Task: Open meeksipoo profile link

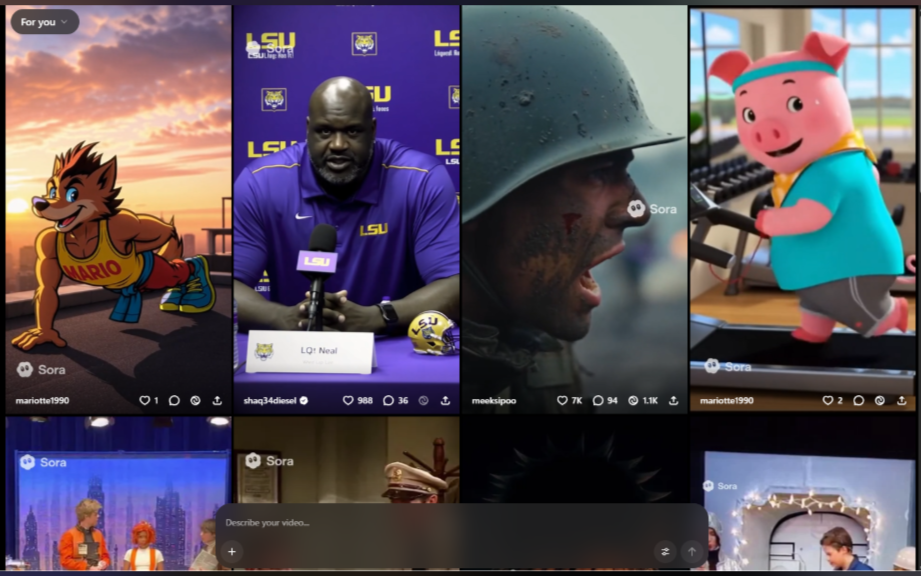Action: tap(494, 400)
